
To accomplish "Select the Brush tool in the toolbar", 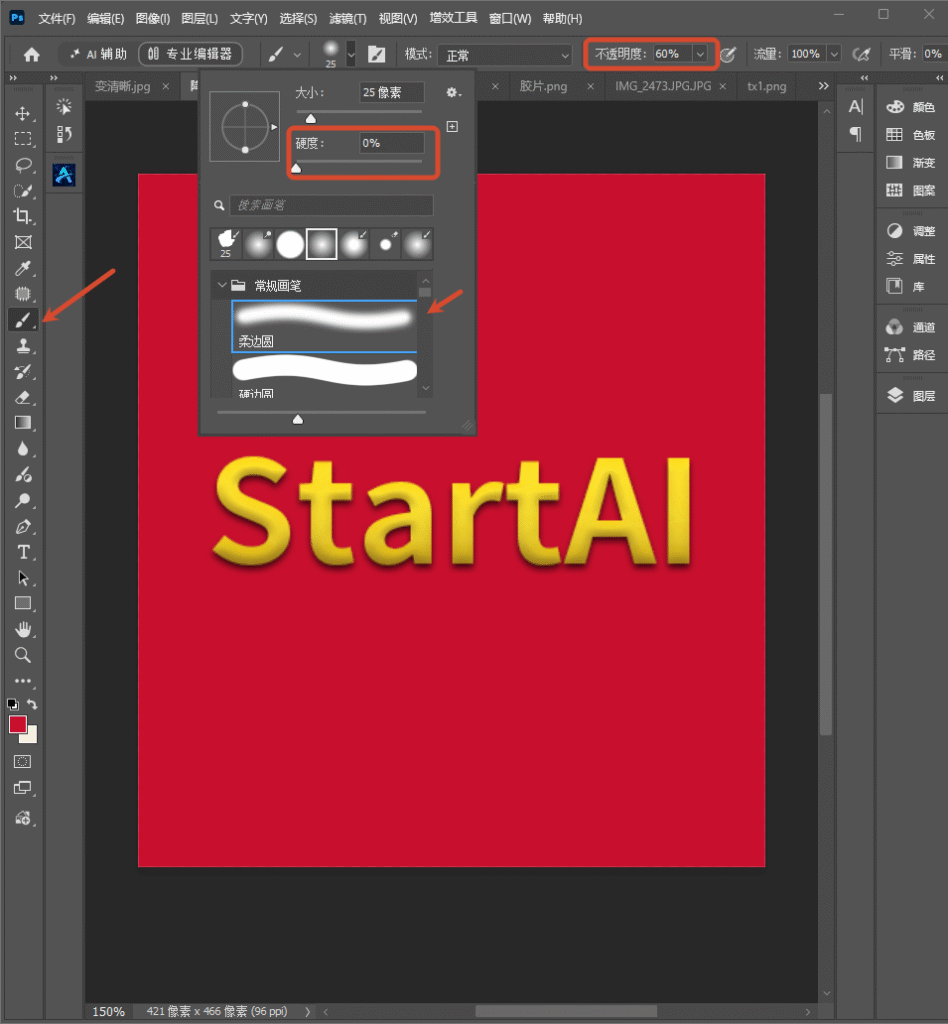I will tap(23, 320).
